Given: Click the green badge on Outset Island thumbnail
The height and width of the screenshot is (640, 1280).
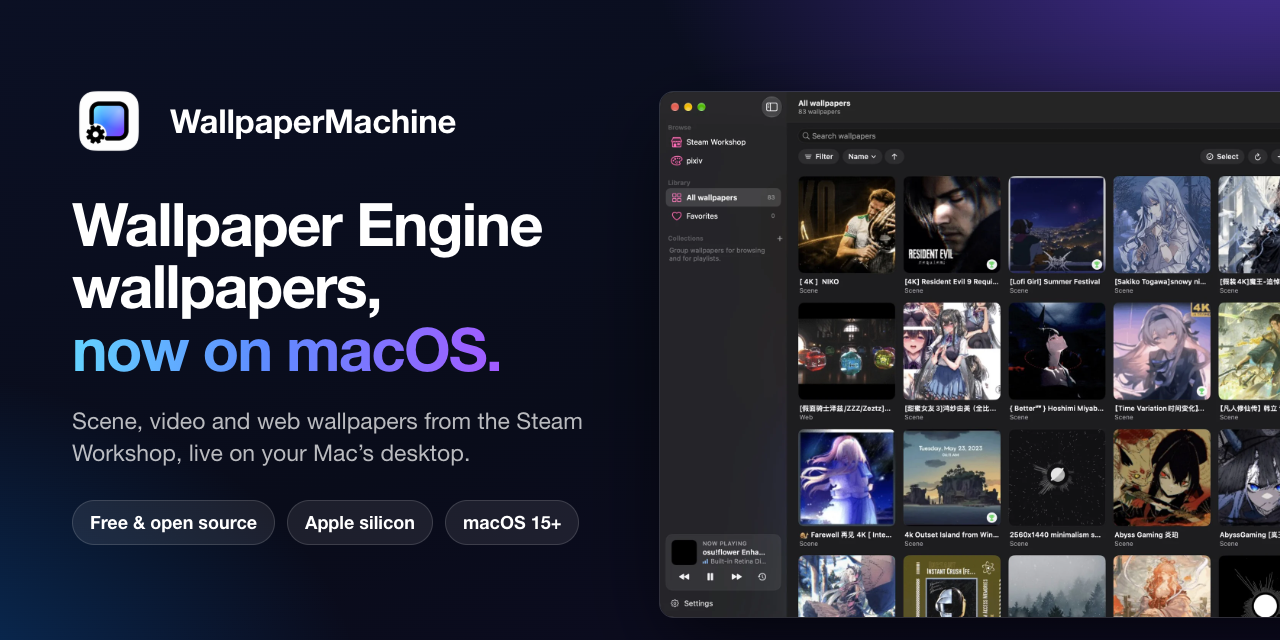Looking at the screenshot, I should pos(991,518).
